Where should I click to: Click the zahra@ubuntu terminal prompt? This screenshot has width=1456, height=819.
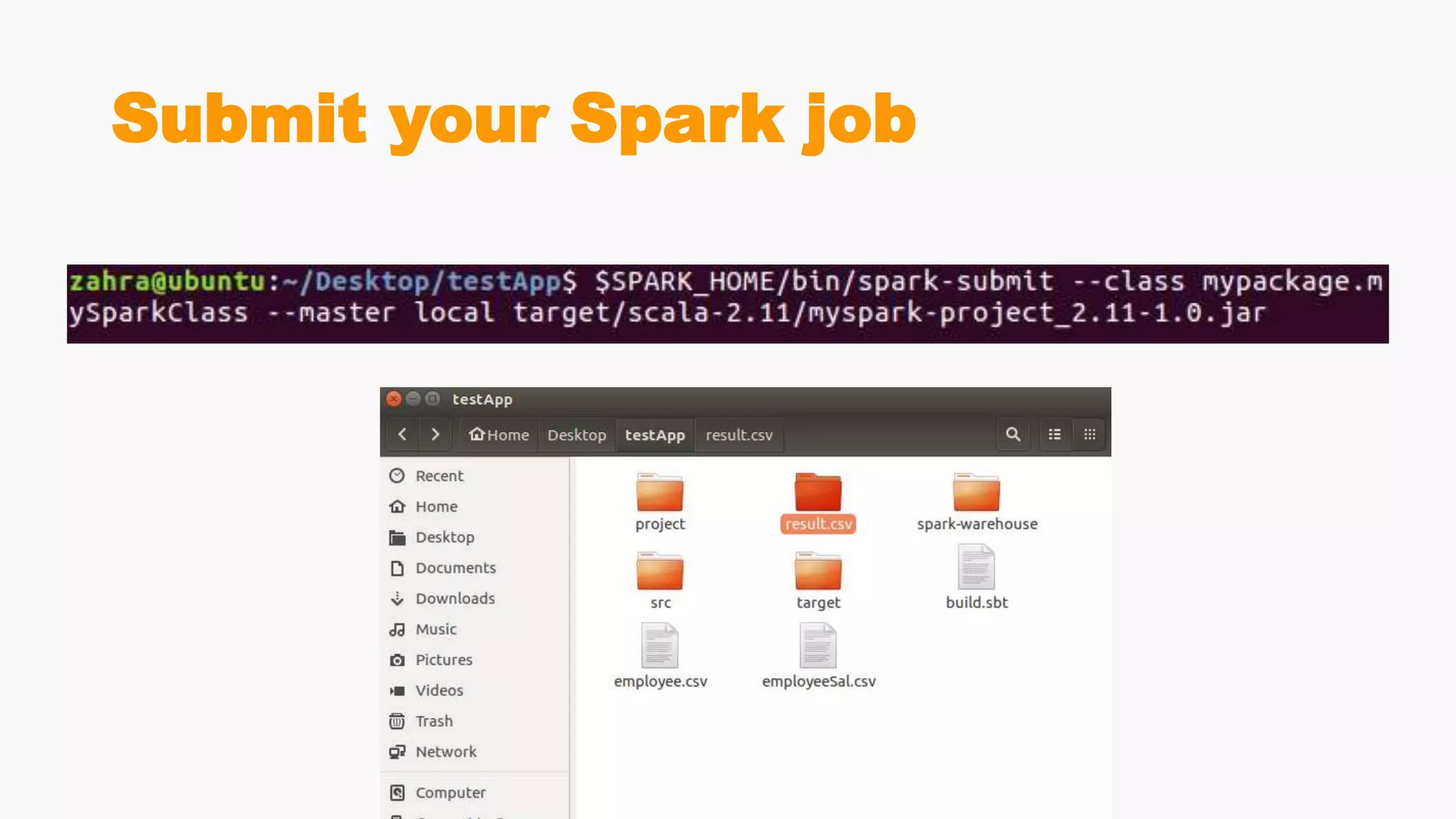click(167, 281)
